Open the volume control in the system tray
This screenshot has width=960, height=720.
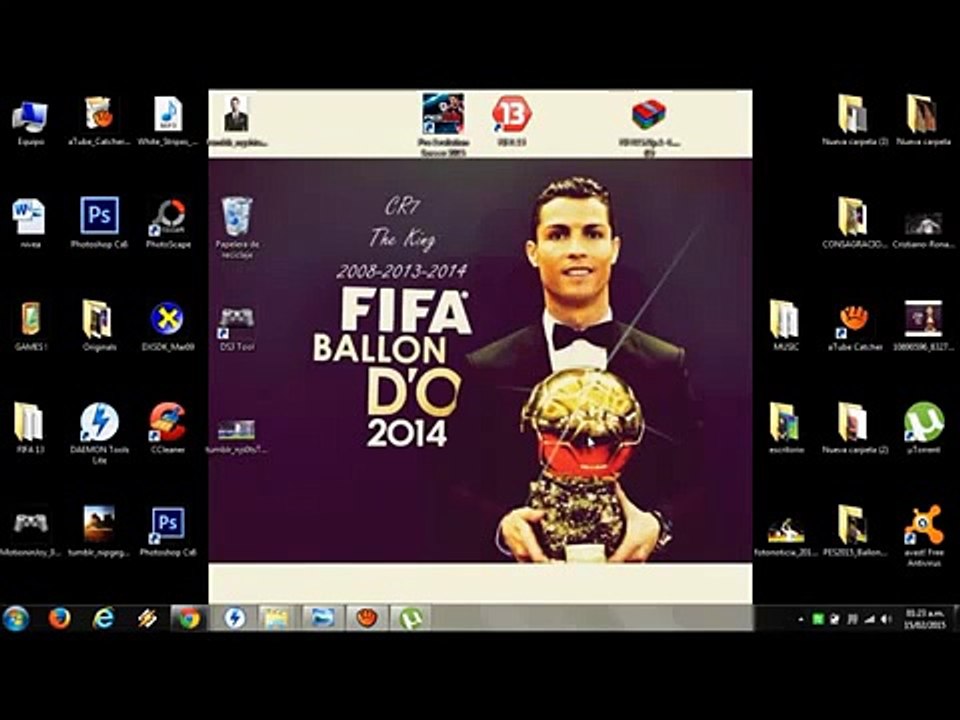(885, 620)
